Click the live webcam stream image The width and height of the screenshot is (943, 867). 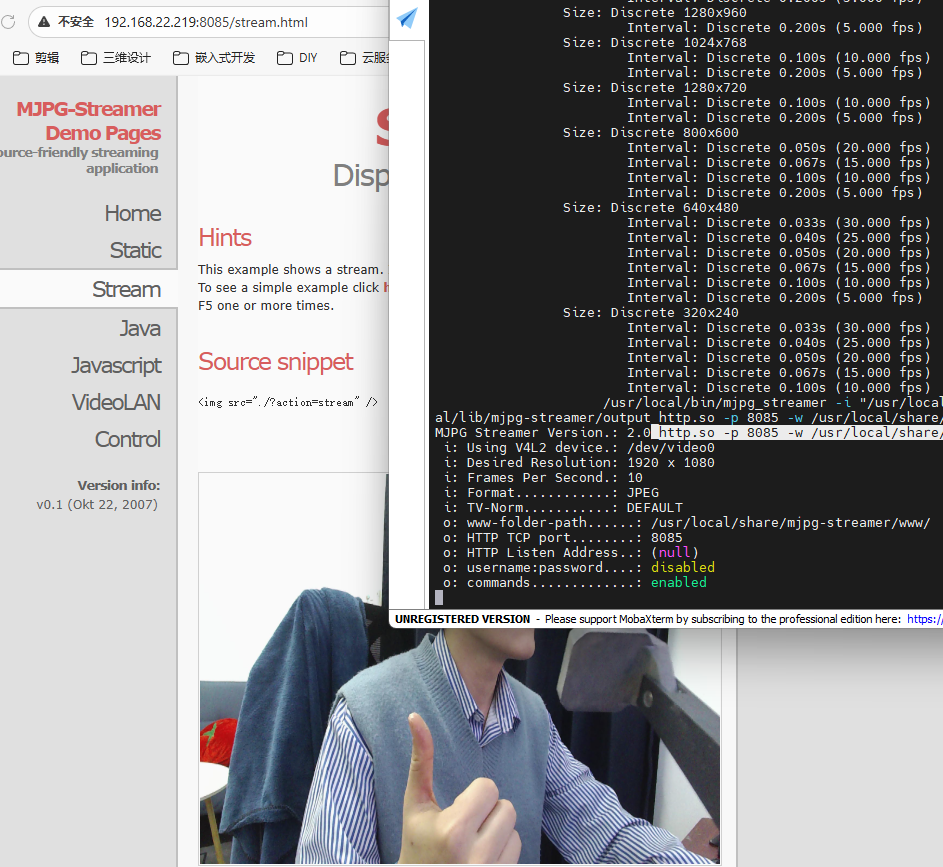tap(459, 668)
